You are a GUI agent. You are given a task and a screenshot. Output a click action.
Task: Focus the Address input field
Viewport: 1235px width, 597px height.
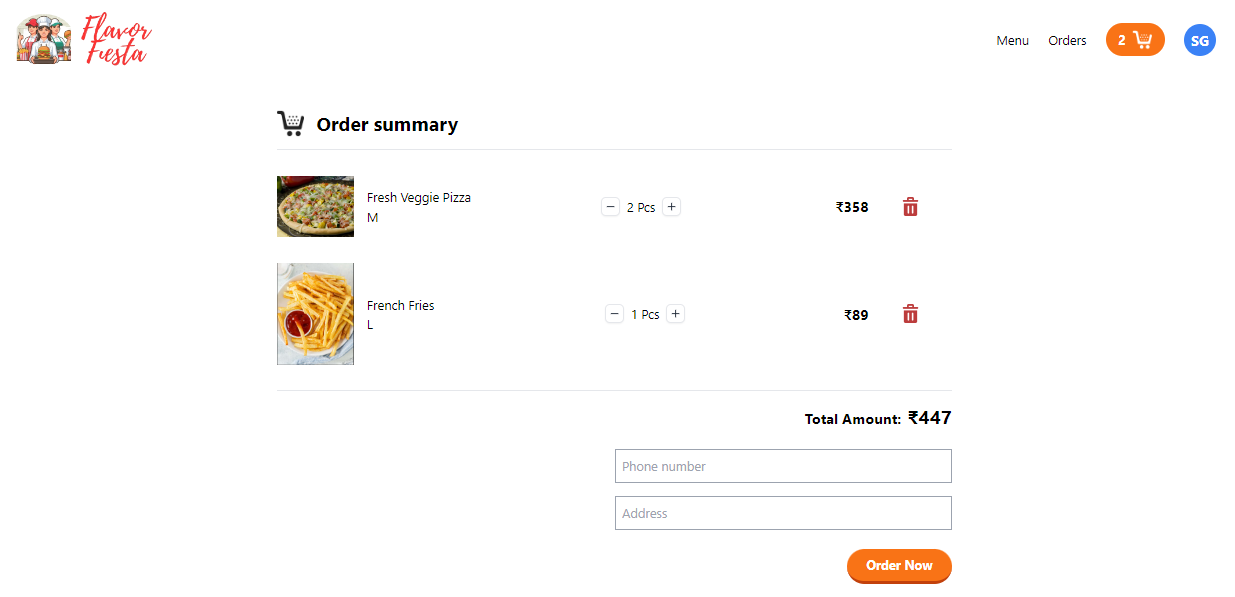pos(783,513)
